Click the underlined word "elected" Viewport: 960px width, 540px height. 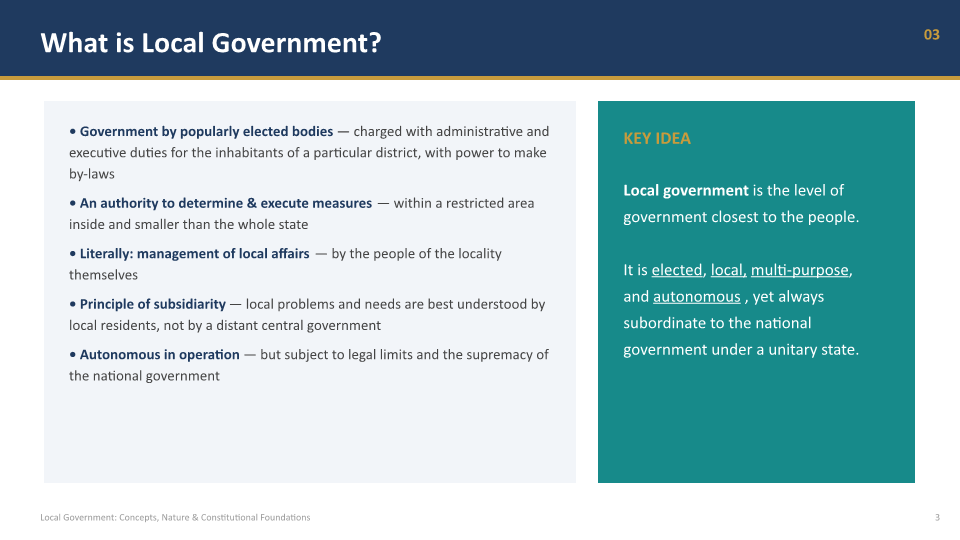pyautogui.click(x=677, y=270)
